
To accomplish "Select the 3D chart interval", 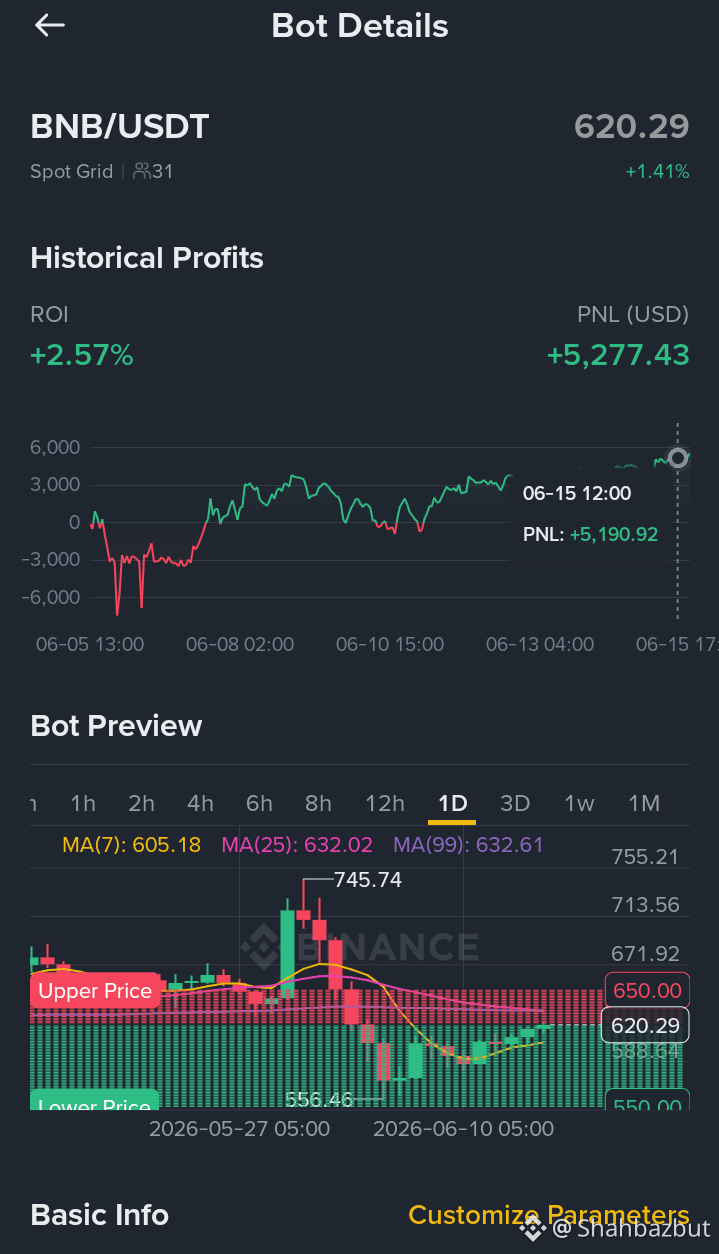I will pyautogui.click(x=515, y=803).
